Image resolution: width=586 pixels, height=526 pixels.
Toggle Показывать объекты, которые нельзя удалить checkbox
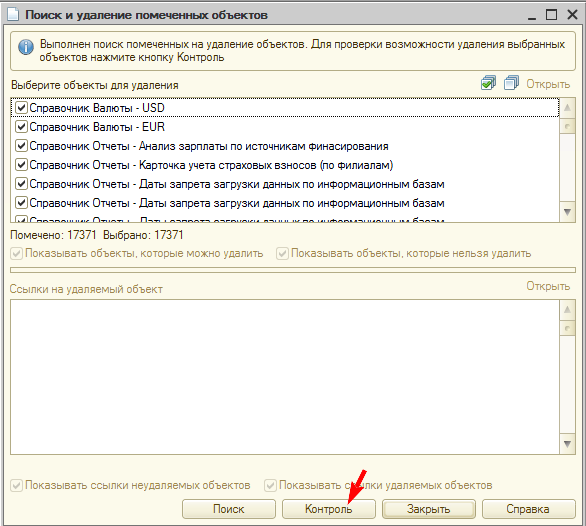coord(282,253)
